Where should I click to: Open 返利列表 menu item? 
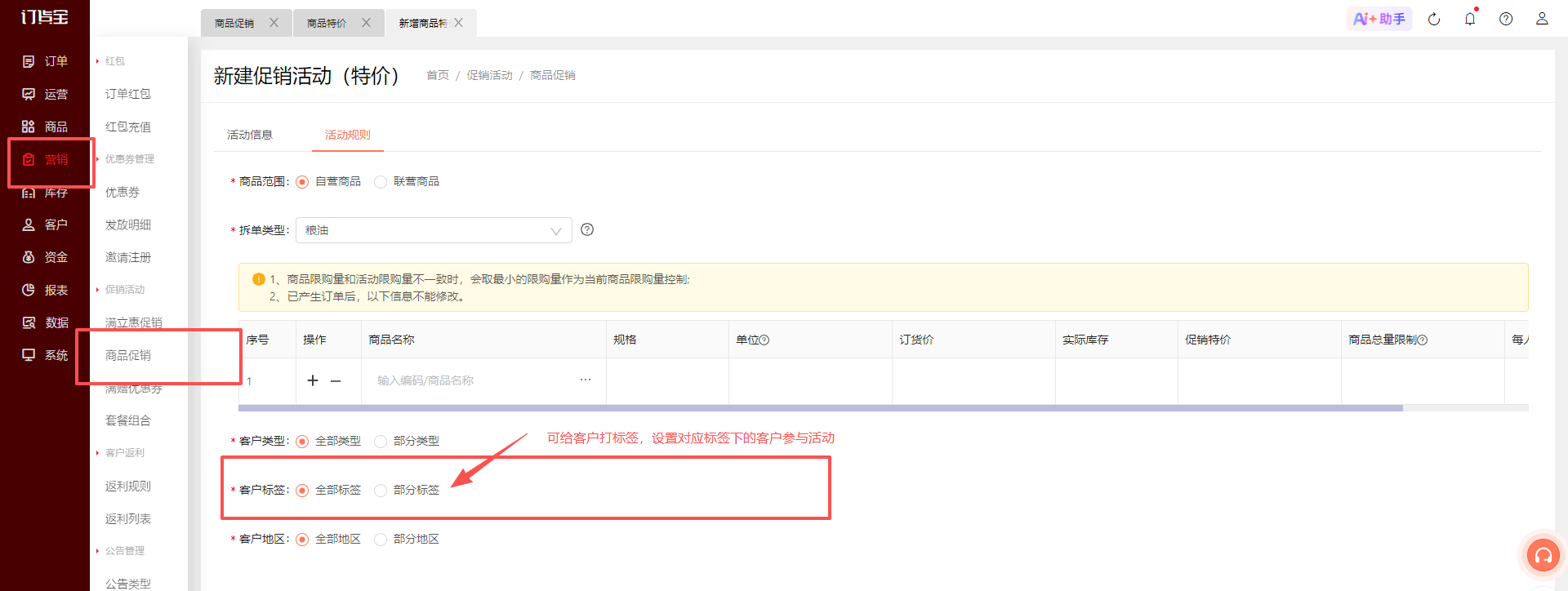coord(128,518)
